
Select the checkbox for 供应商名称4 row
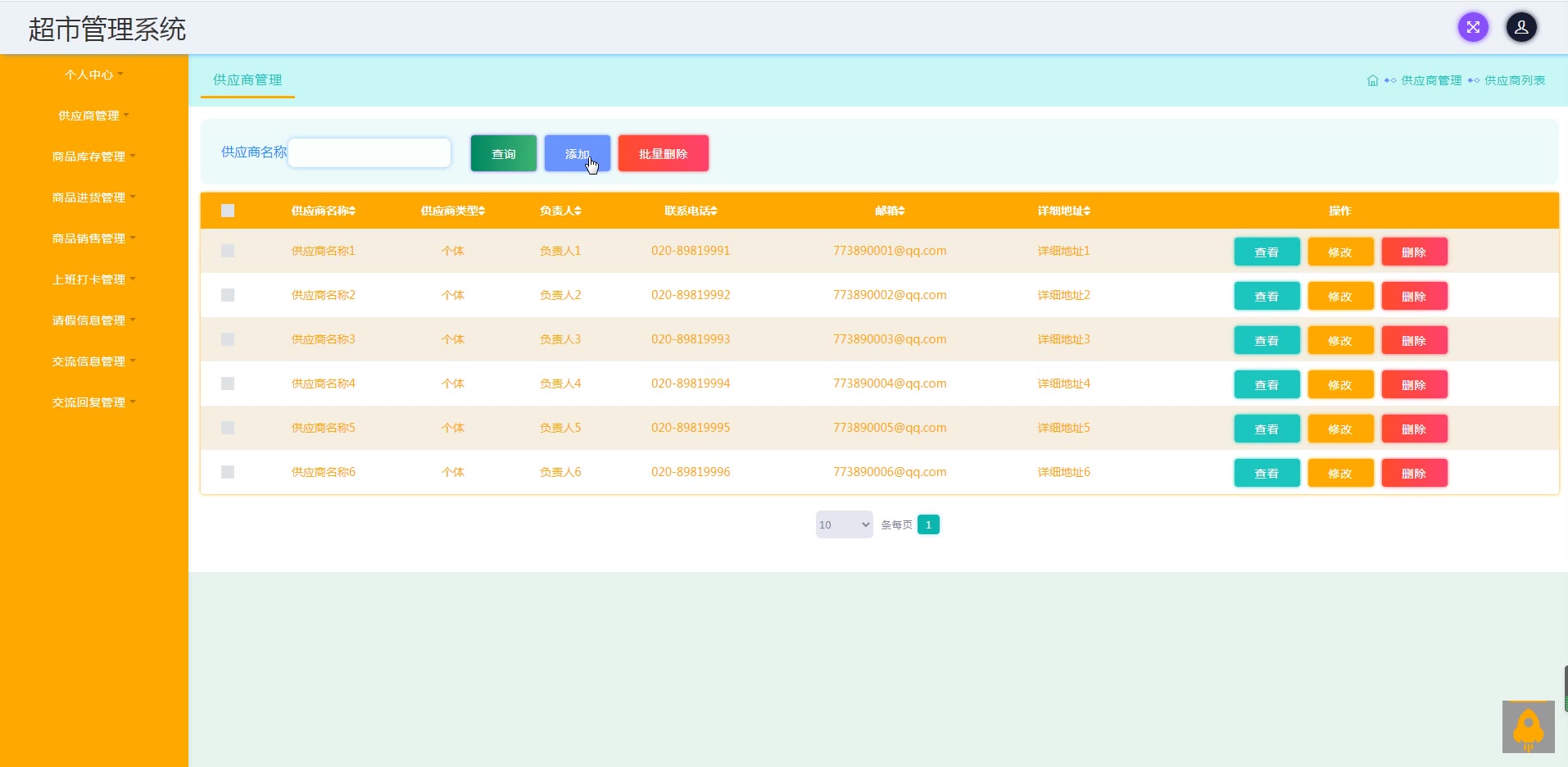point(228,383)
